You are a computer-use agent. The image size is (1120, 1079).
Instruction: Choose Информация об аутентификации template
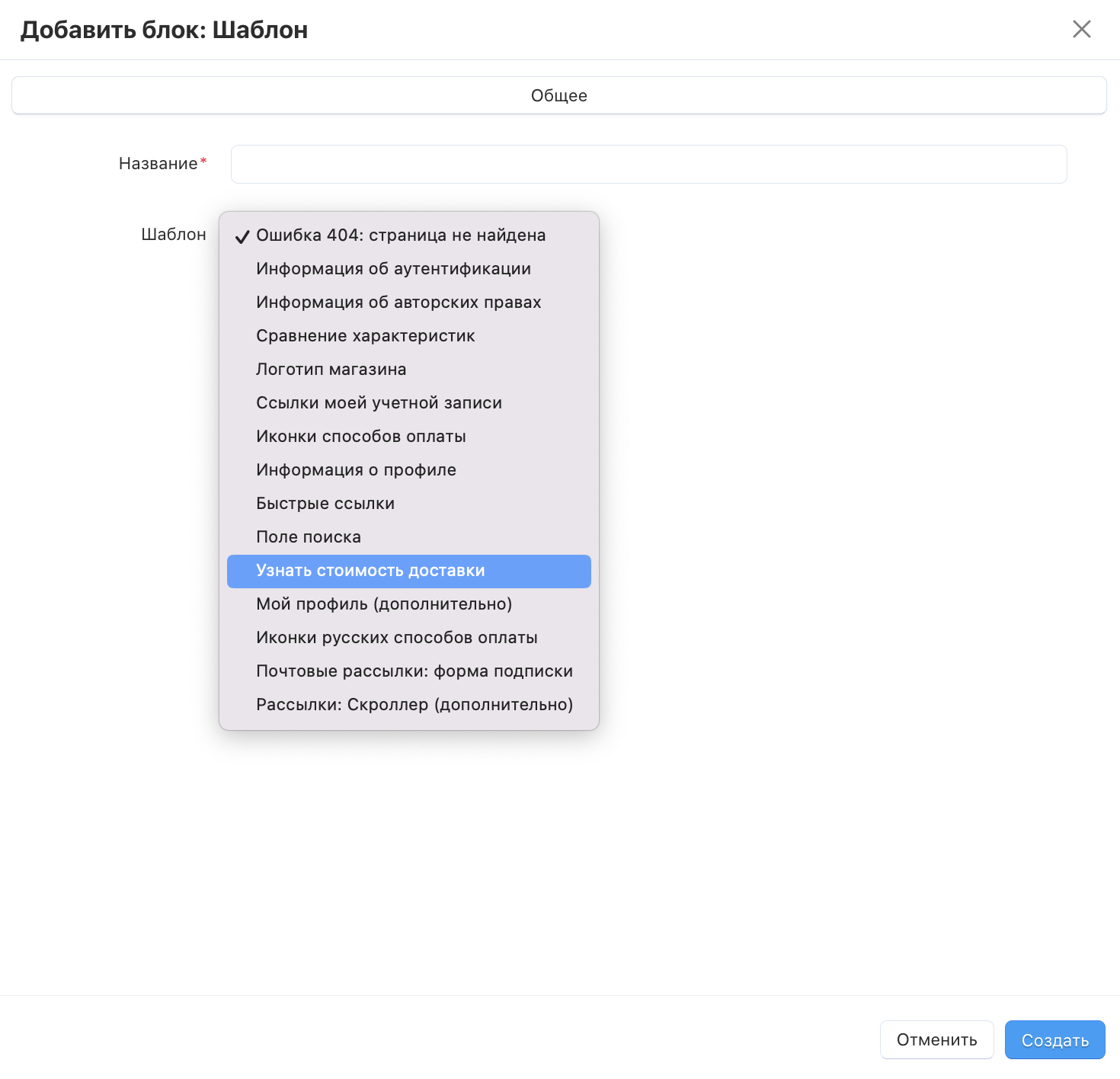(x=393, y=269)
